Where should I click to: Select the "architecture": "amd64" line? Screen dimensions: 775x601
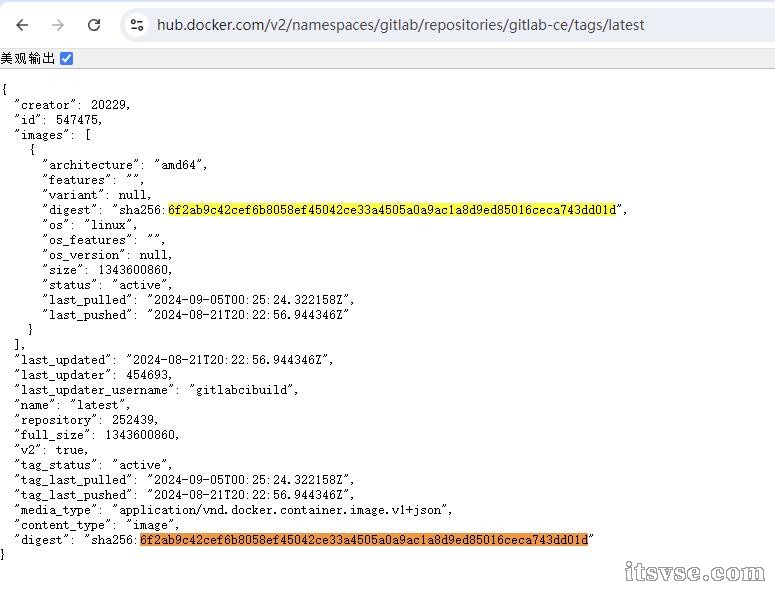[125, 165]
